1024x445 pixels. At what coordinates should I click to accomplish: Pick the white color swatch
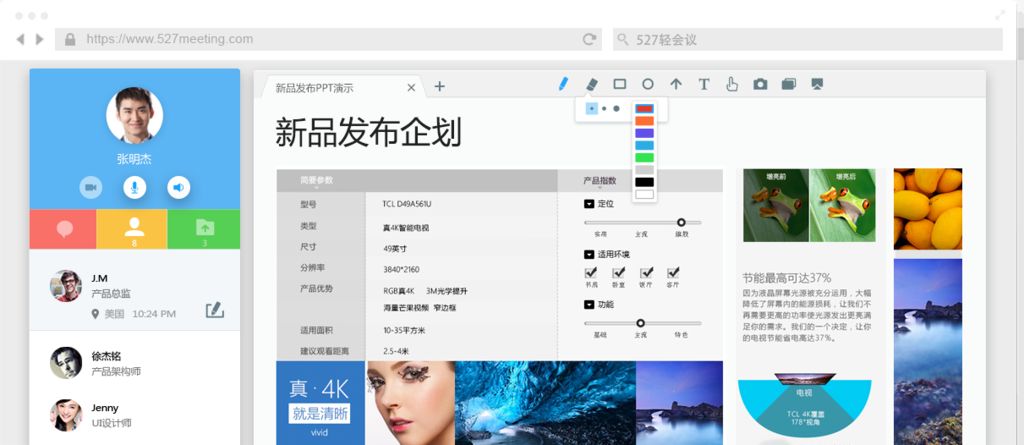coord(645,194)
